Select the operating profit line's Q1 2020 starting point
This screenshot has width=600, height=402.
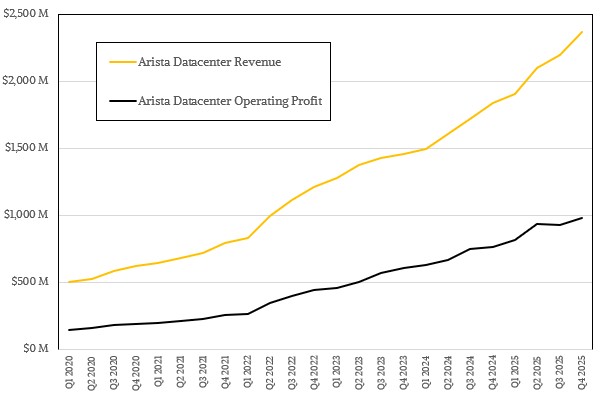click(70, 330)
